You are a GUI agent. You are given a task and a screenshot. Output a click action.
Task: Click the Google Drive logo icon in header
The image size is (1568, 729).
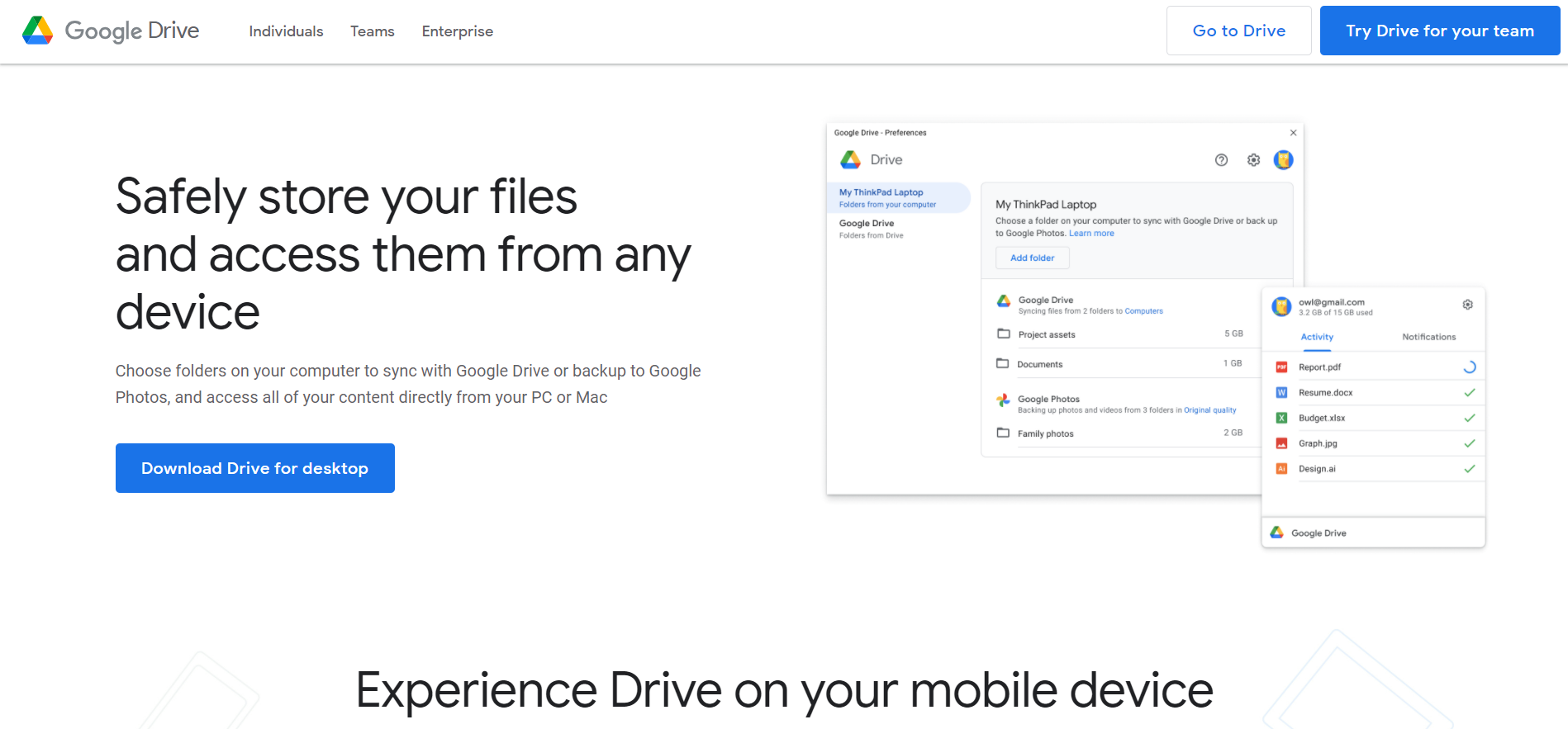pos(37,31)
